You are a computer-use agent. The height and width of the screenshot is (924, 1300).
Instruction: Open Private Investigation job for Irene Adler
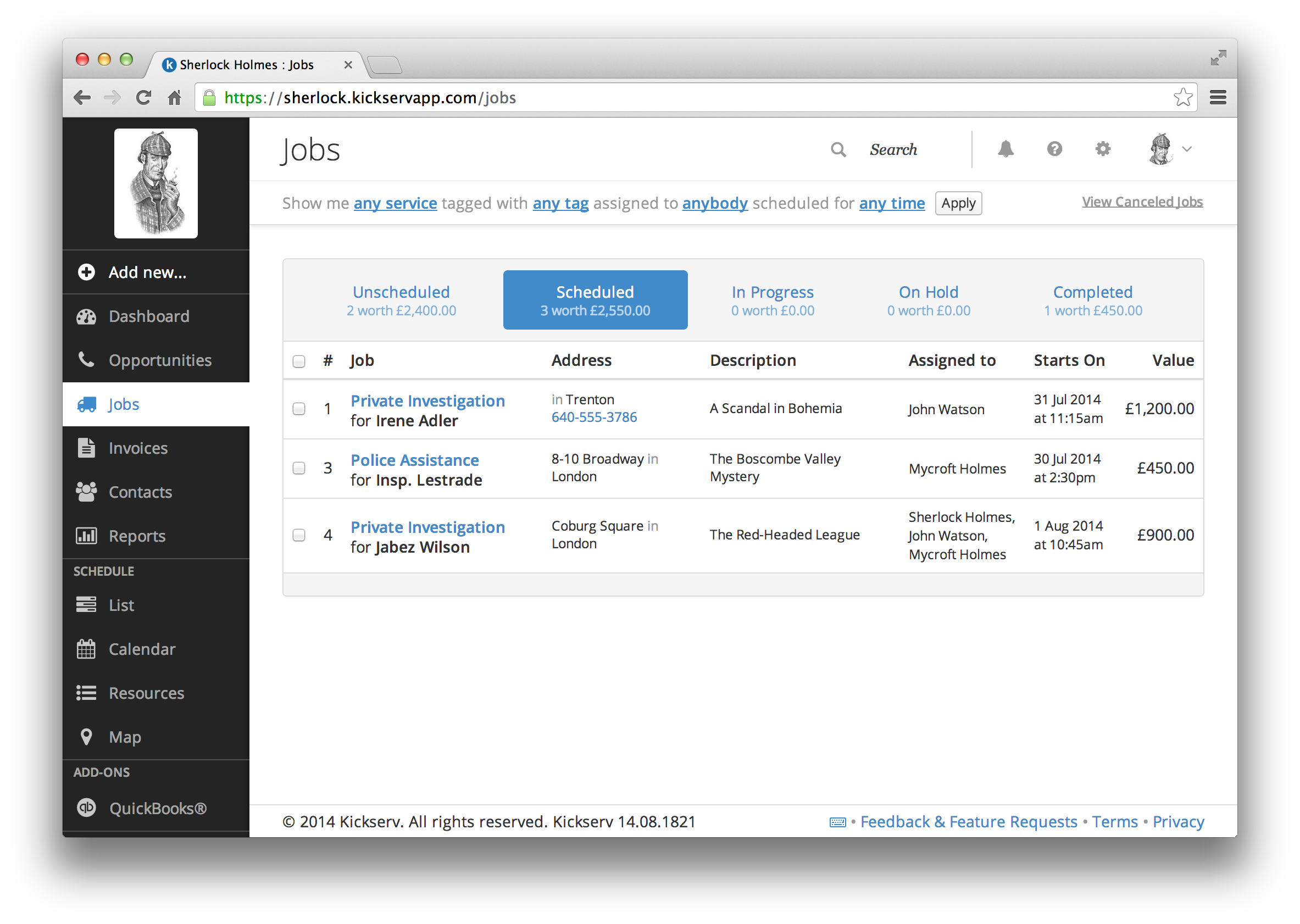coord(427,400)
